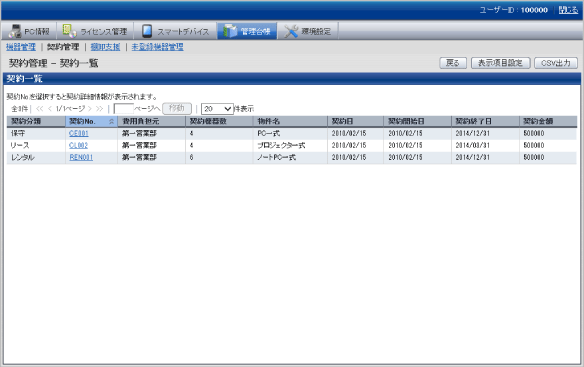Toggle sort arrow on 契約No. column
The image size is (584, 367).
tap(111, 121)
